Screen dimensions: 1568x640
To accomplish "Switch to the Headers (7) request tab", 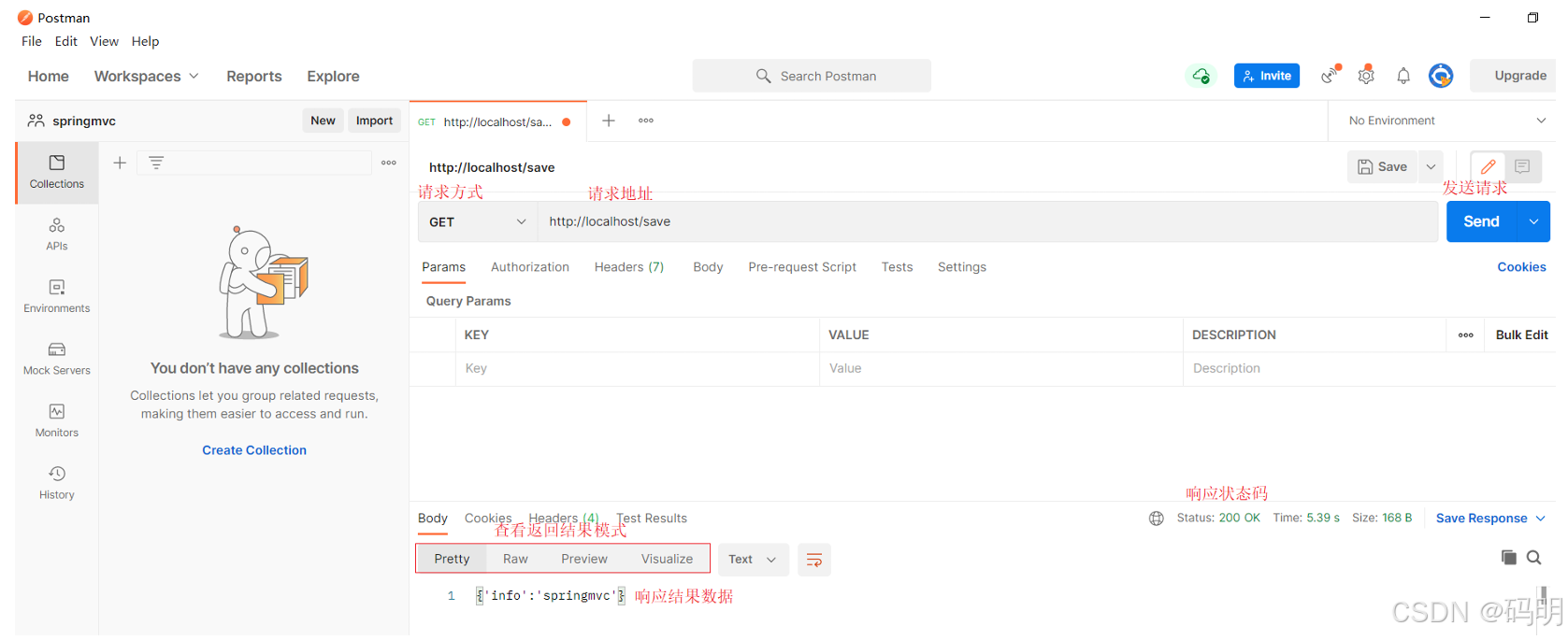I will click(629, 267).
